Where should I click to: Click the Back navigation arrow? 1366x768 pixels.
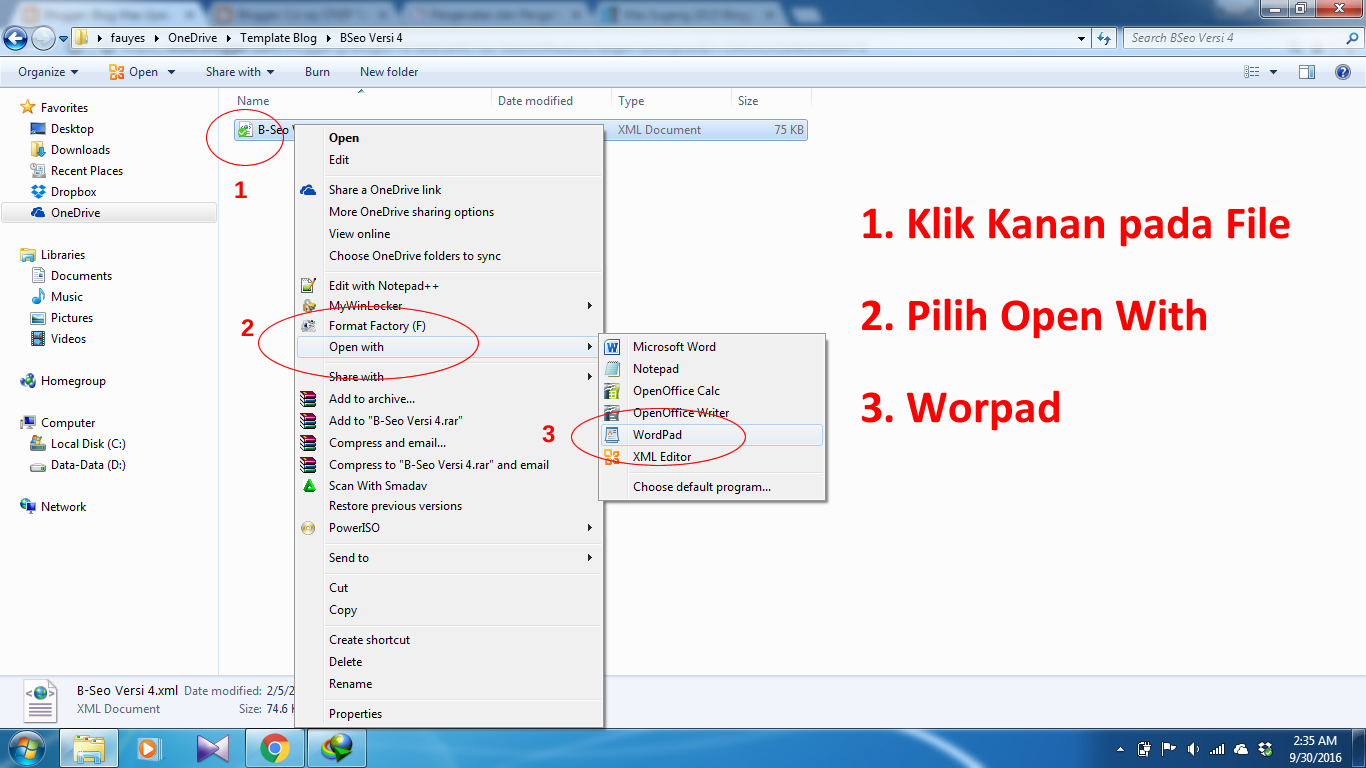[15, 38]
